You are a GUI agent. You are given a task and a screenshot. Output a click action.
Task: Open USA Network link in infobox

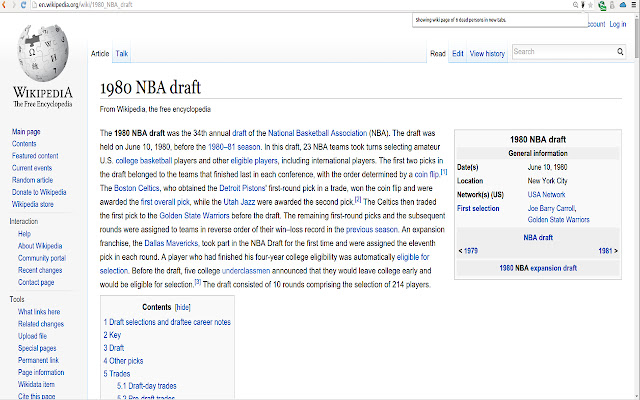pyautogui.click(x=546, y=195)
